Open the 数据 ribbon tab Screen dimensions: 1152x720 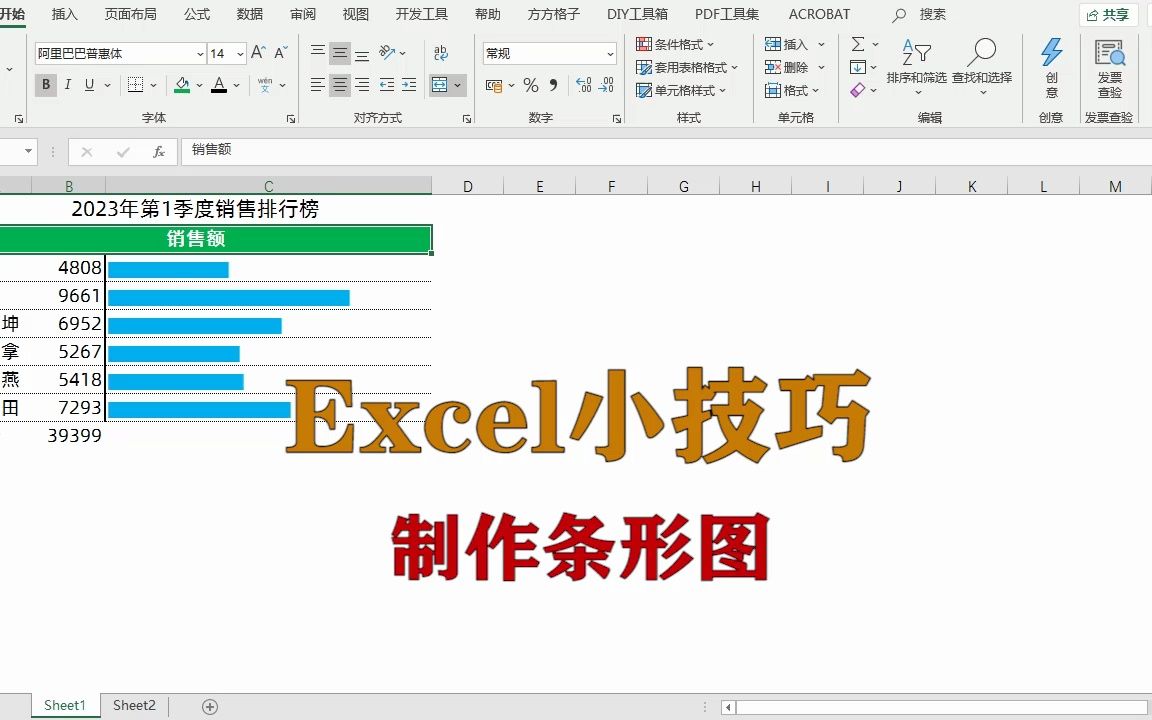pos(250,14)
